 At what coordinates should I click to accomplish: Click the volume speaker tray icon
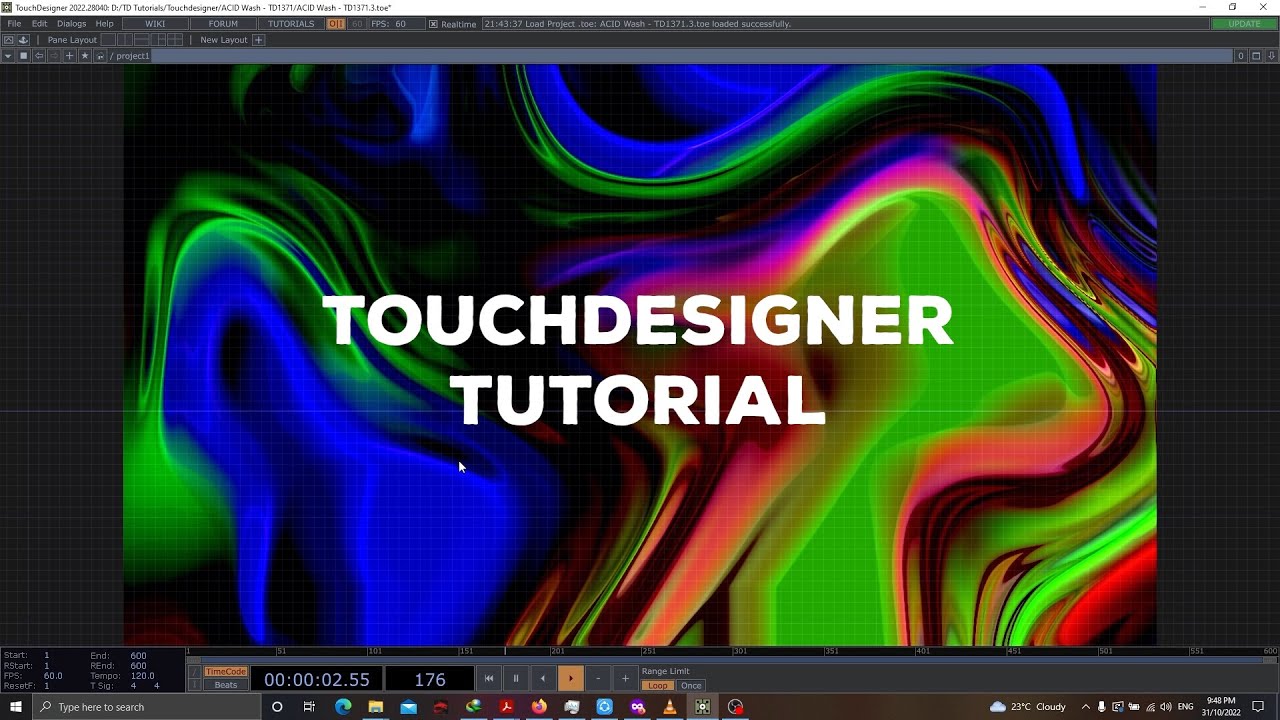(1165, 707)
